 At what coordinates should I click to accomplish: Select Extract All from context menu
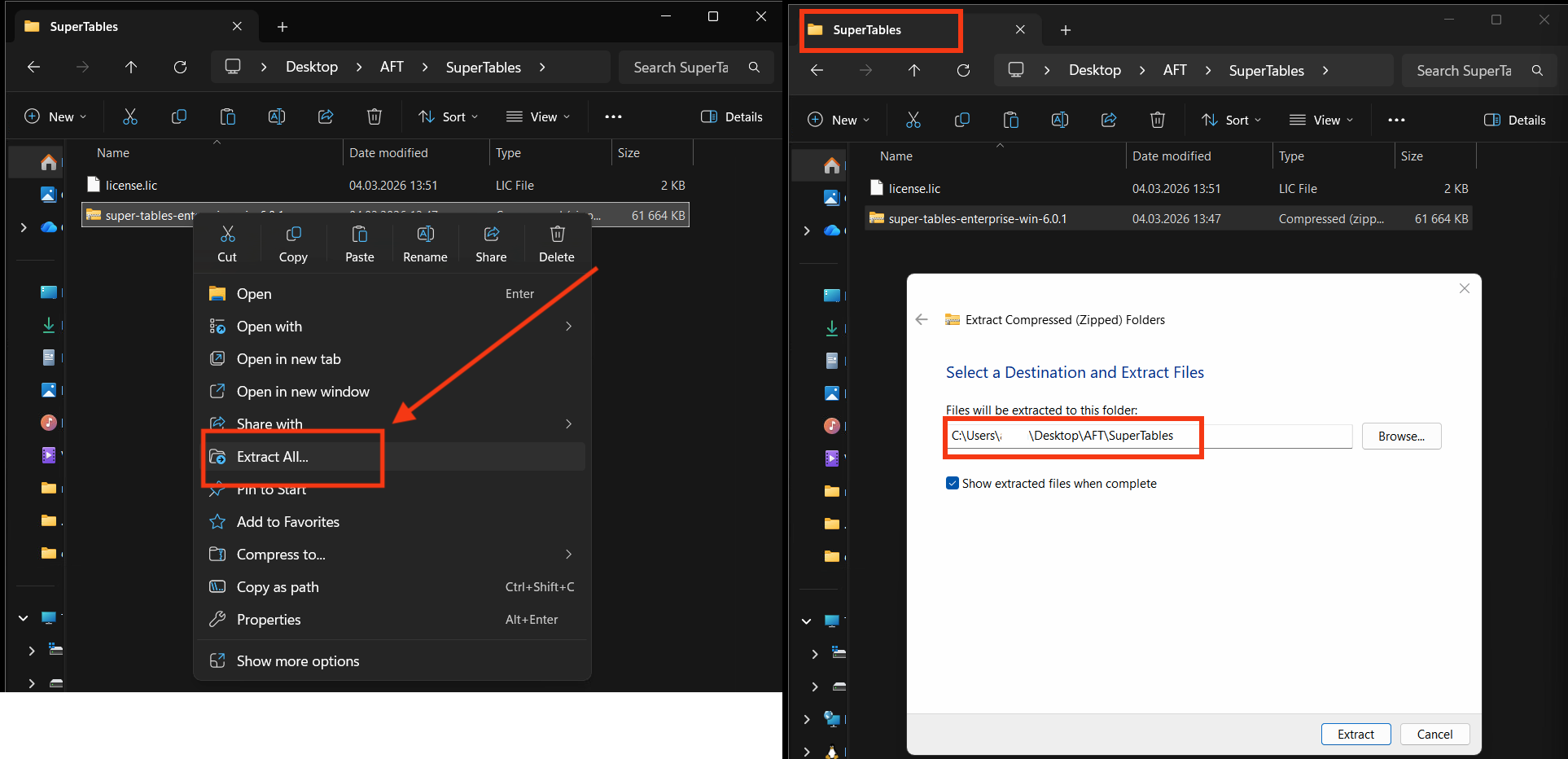[x=273, y=457]
